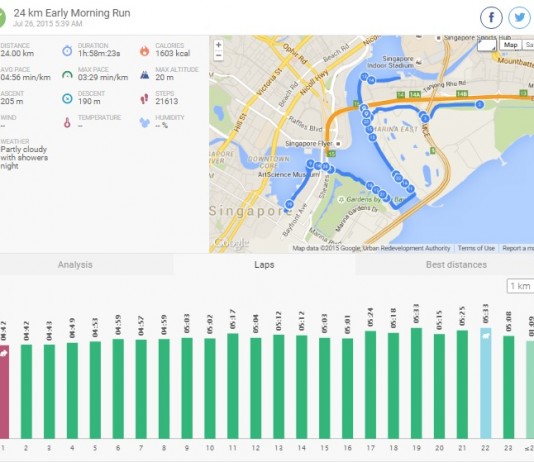Select the lap 7 bar 04:57
534x462 pixels.
tap(141, 389)
